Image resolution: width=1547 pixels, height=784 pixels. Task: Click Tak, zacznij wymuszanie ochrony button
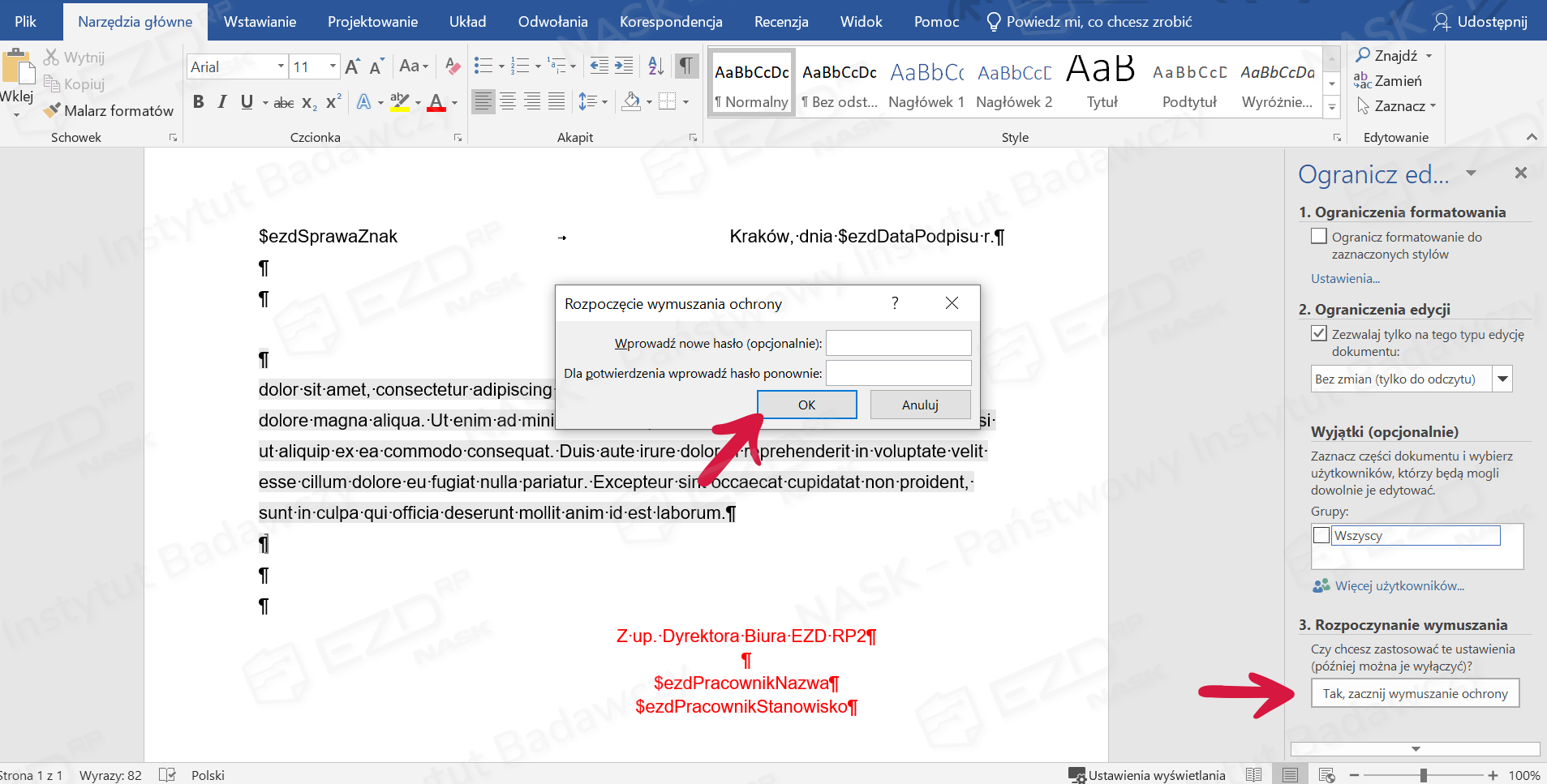pyautogui.click(x=1415, y=693)
